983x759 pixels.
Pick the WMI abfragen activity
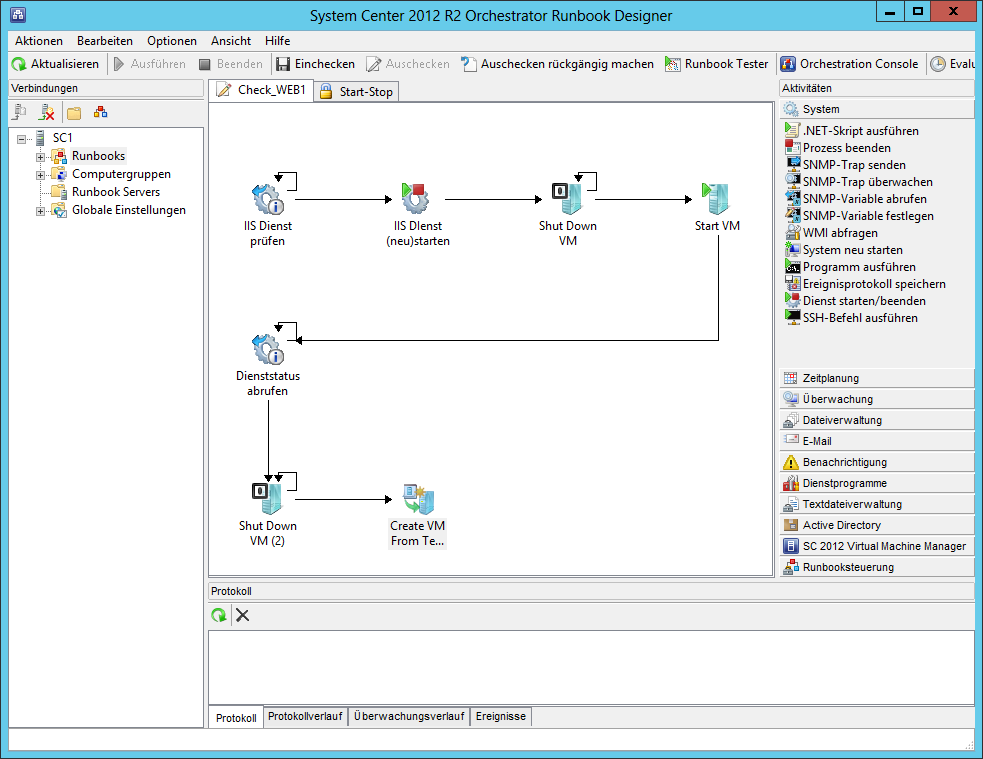[831, 233]
